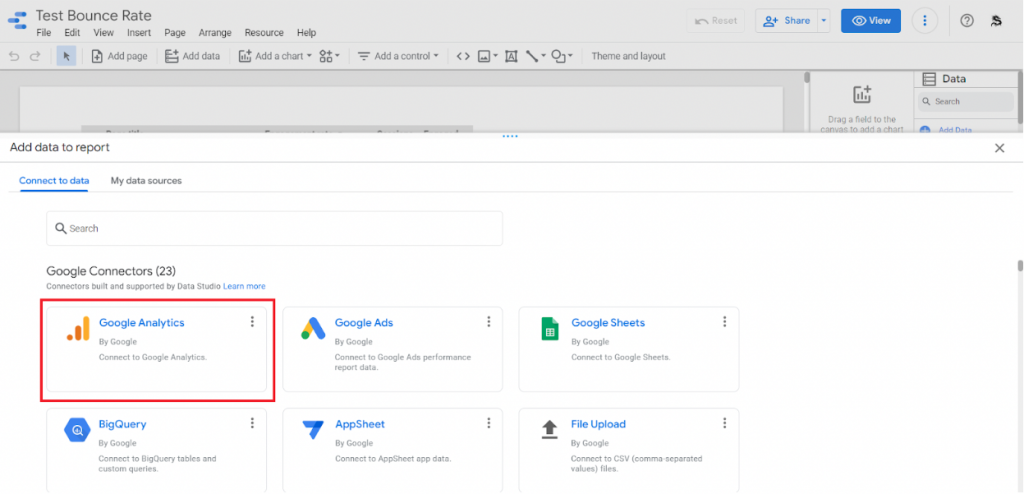Open the Help menu

(306, 33)
